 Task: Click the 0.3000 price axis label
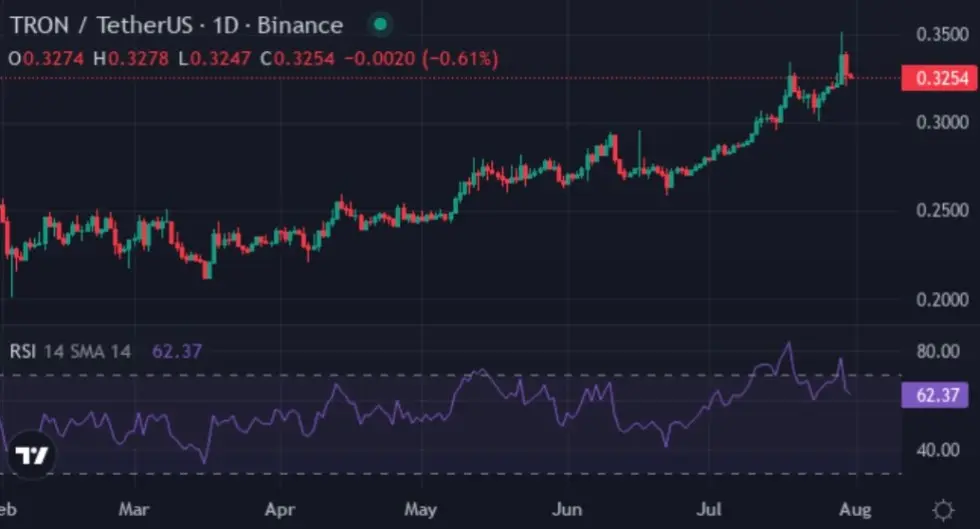tap(942, 122)
